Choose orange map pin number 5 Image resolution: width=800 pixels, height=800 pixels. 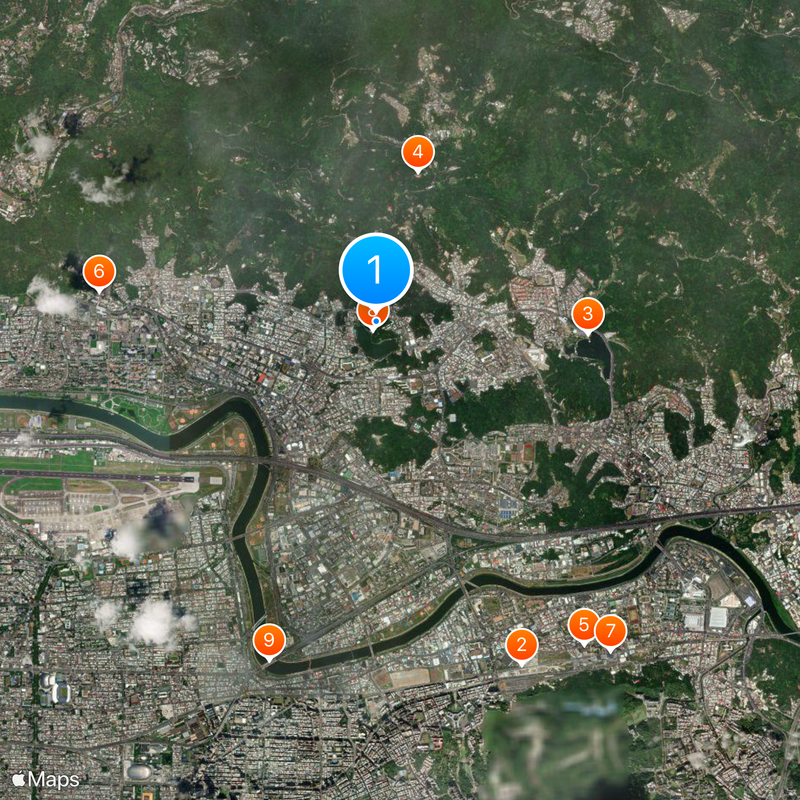coord(583,625)
